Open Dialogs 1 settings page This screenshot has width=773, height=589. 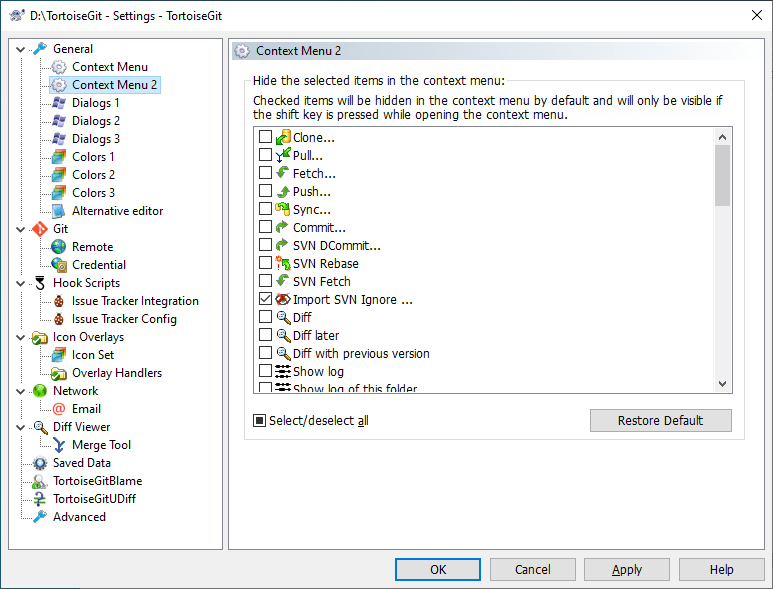[95, 103]
